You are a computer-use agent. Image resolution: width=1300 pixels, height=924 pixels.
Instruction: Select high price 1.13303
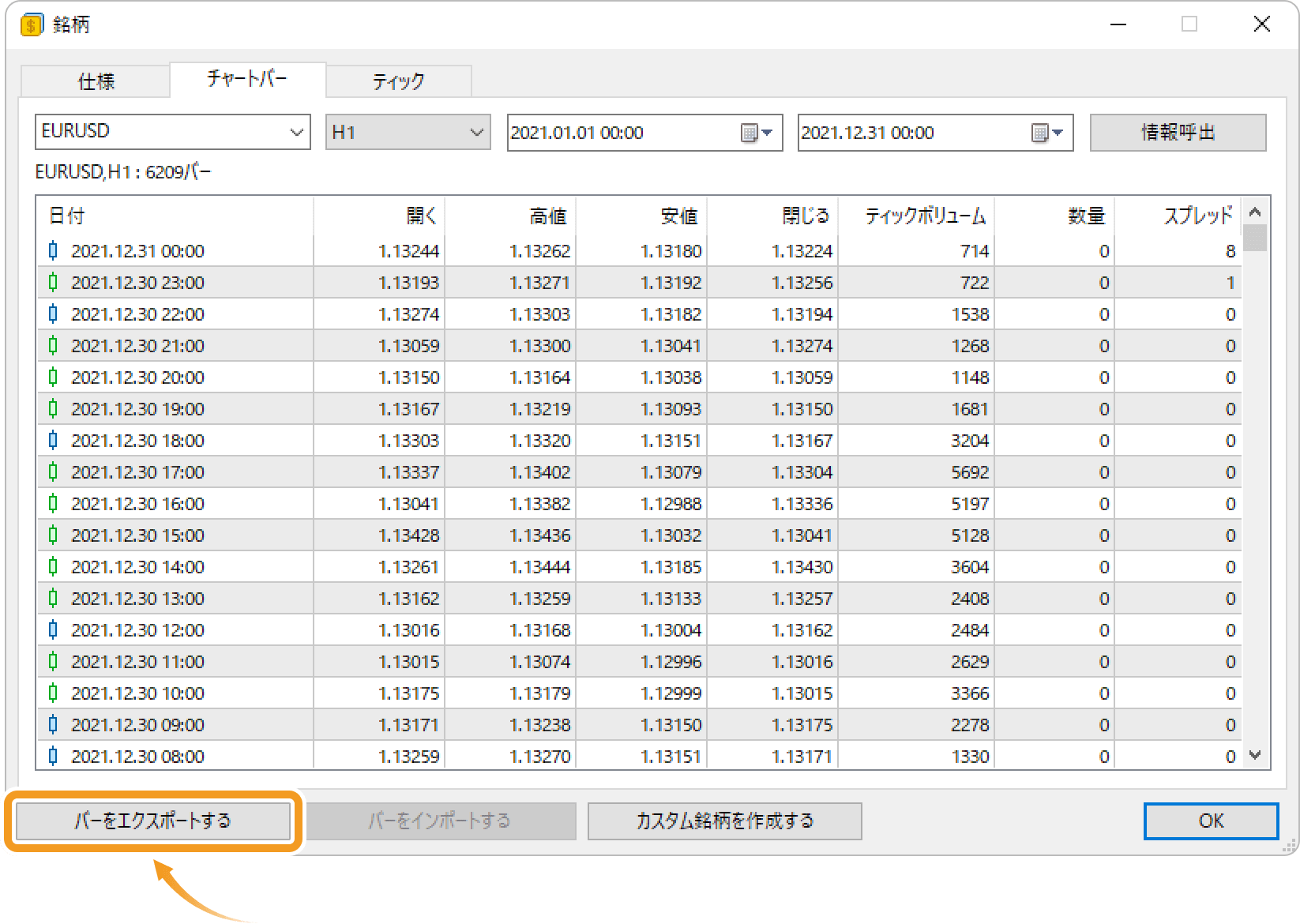click(x=540, y=314)
